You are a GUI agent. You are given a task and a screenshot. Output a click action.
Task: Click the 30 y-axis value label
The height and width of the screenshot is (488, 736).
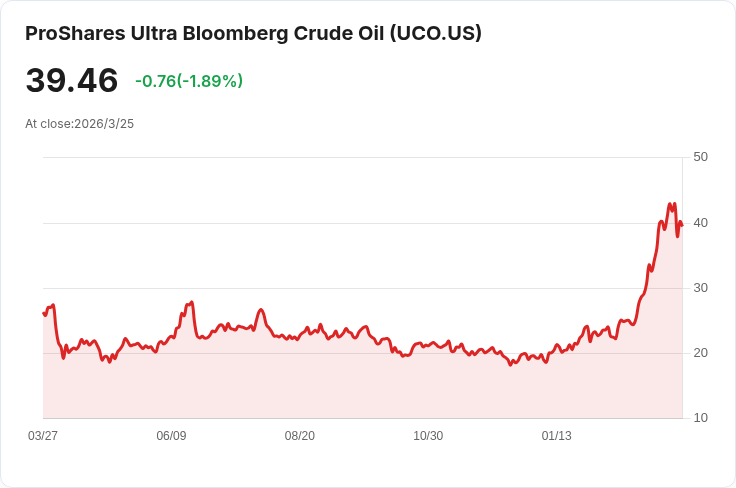tap(700, 288)
